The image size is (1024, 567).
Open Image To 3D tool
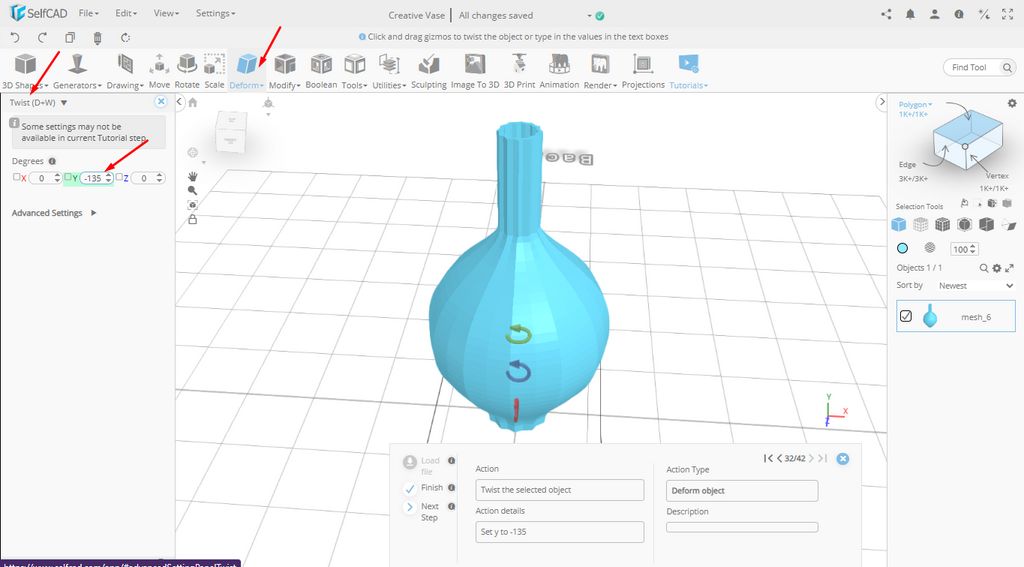pyautogui.click(x=475, y=71)
